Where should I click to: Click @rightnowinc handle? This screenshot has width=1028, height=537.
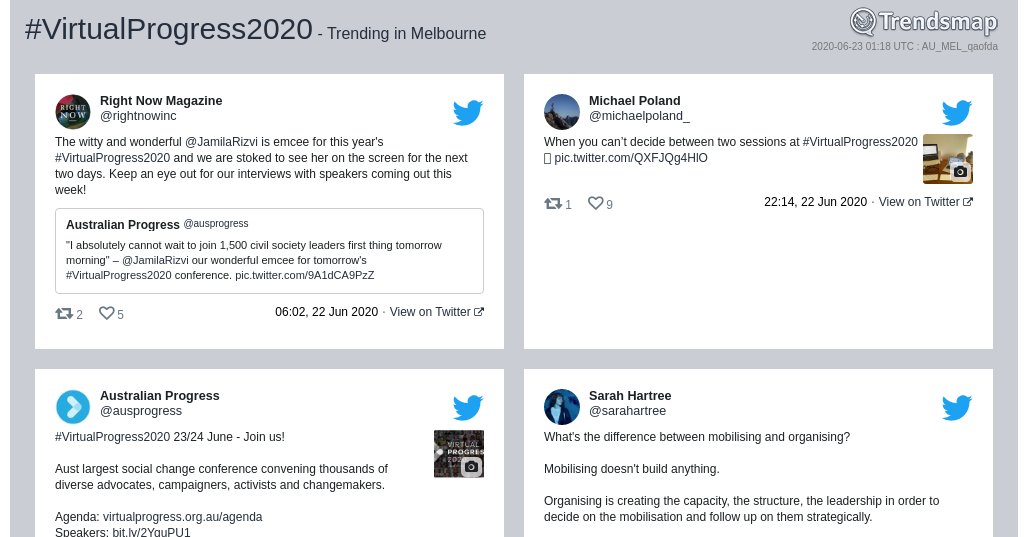138,116
